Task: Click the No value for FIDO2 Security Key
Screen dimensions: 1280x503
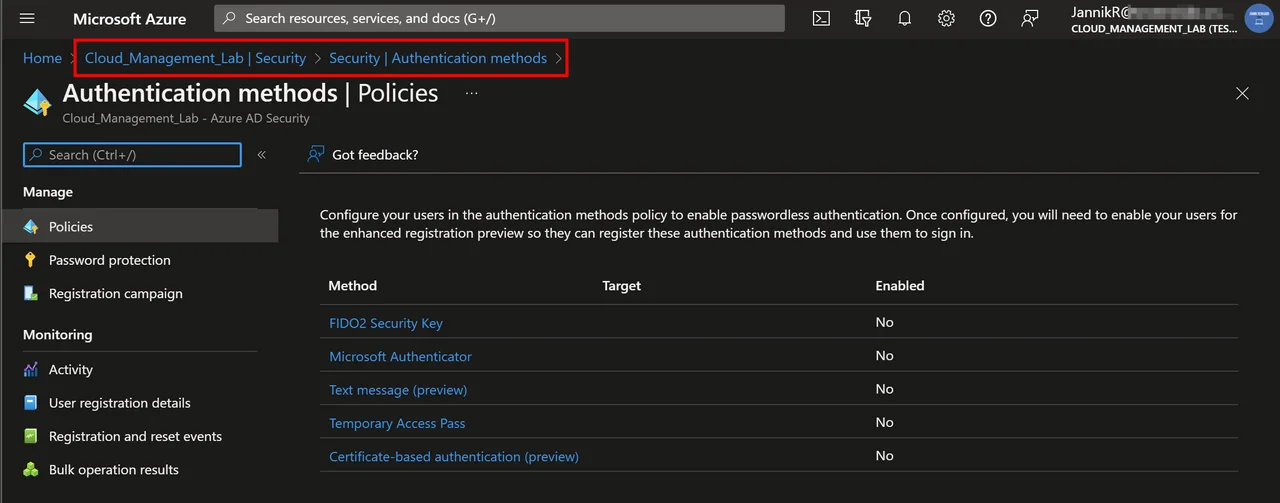Action: [884, 322]
